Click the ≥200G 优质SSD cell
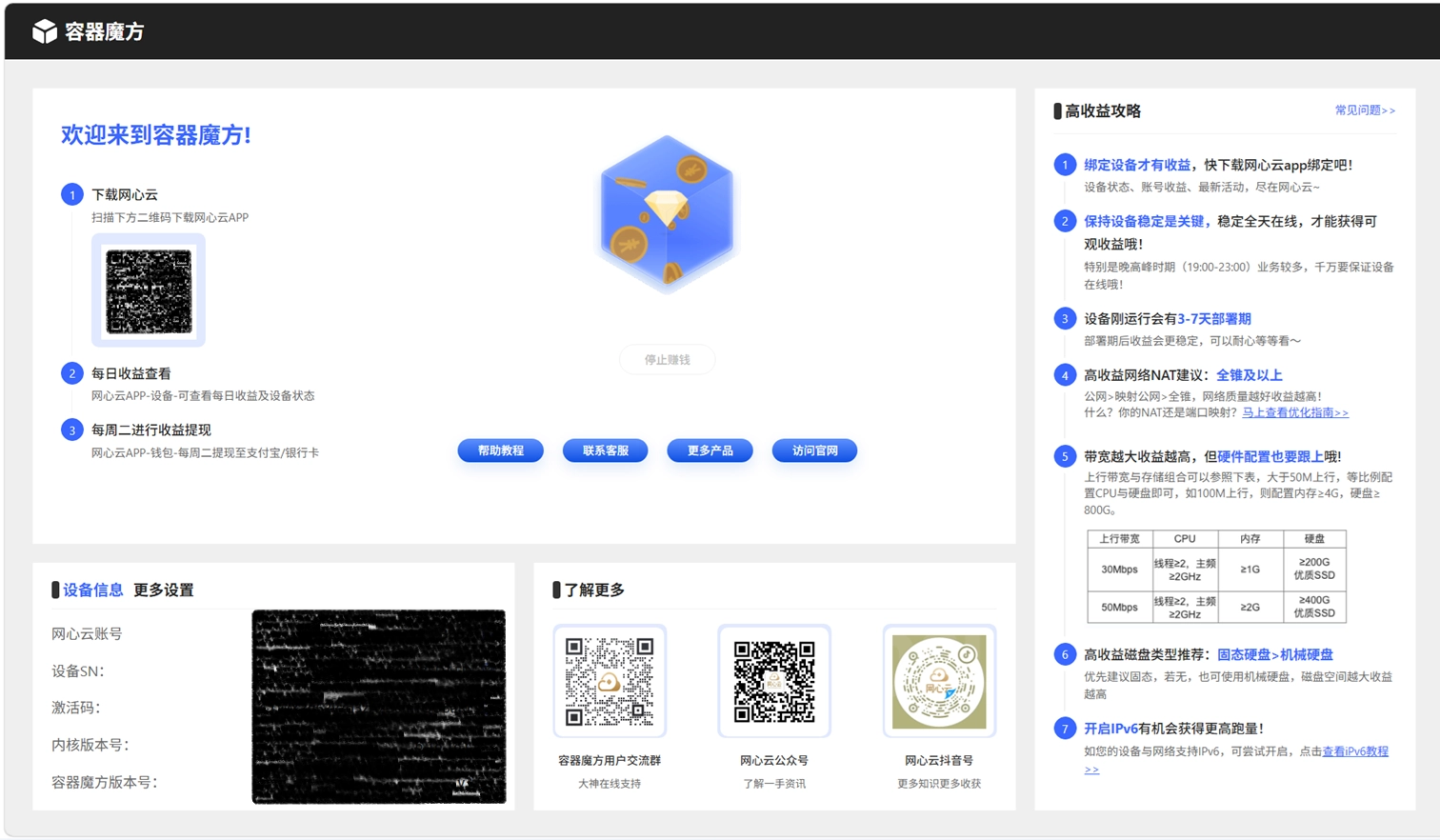Image resolution: width=1440 pixels, height=840 pixels. click(x=1314, y=570)
